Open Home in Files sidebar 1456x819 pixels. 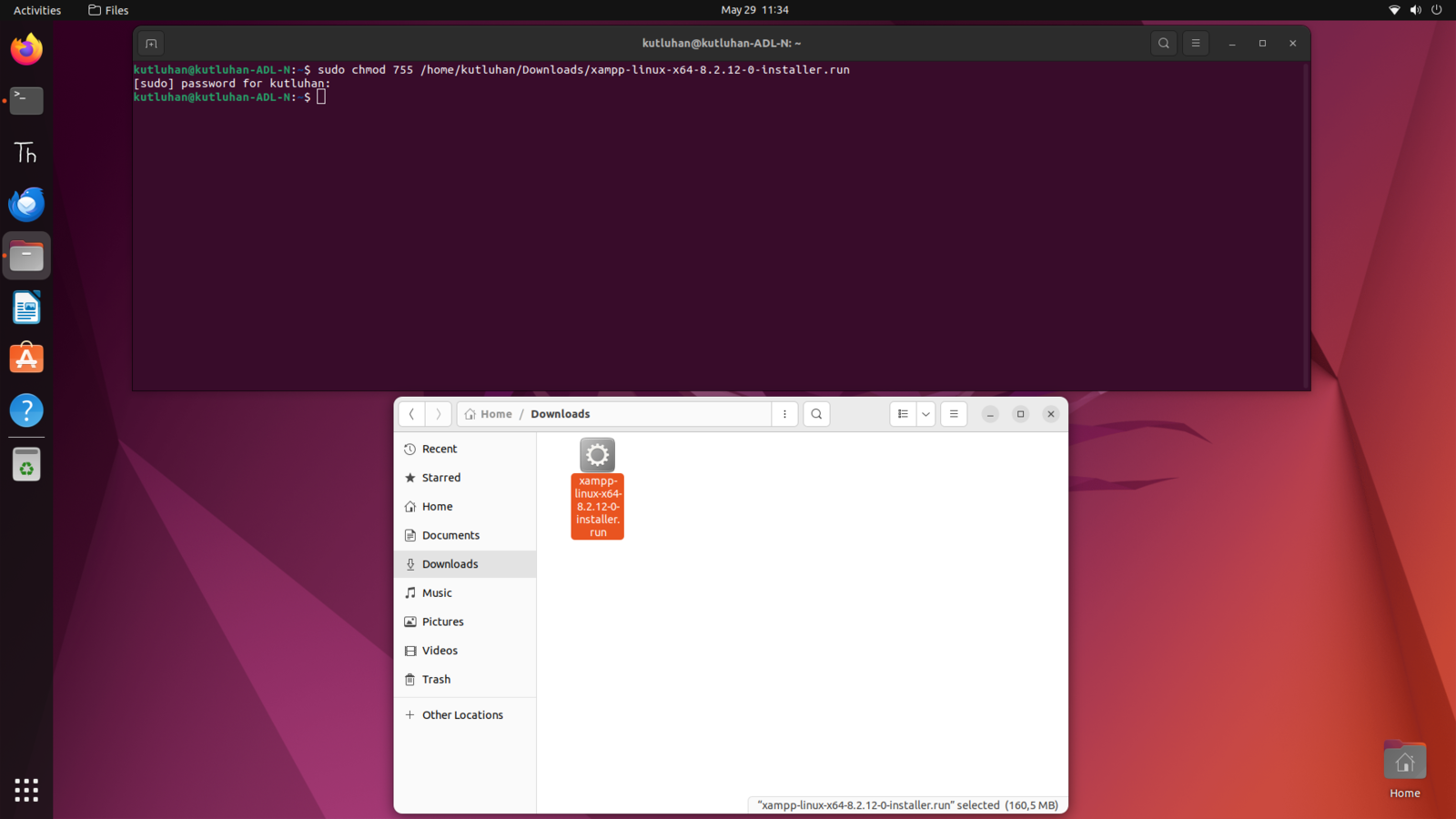coord(465,507)
